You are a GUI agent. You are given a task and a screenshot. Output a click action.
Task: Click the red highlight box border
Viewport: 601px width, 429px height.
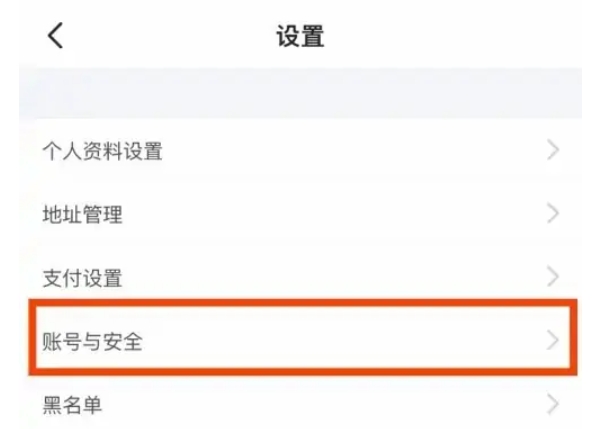click(x=300, y=300)
